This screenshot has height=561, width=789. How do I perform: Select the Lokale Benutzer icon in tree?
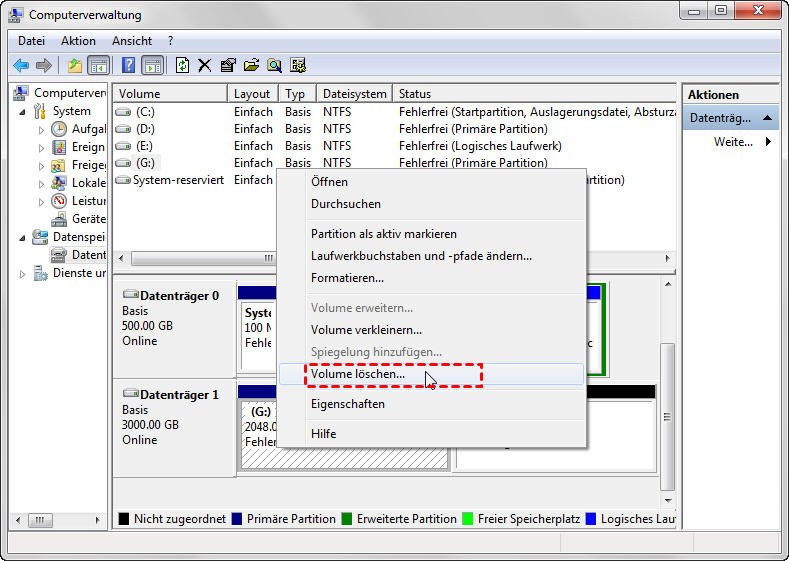point(59,183)
